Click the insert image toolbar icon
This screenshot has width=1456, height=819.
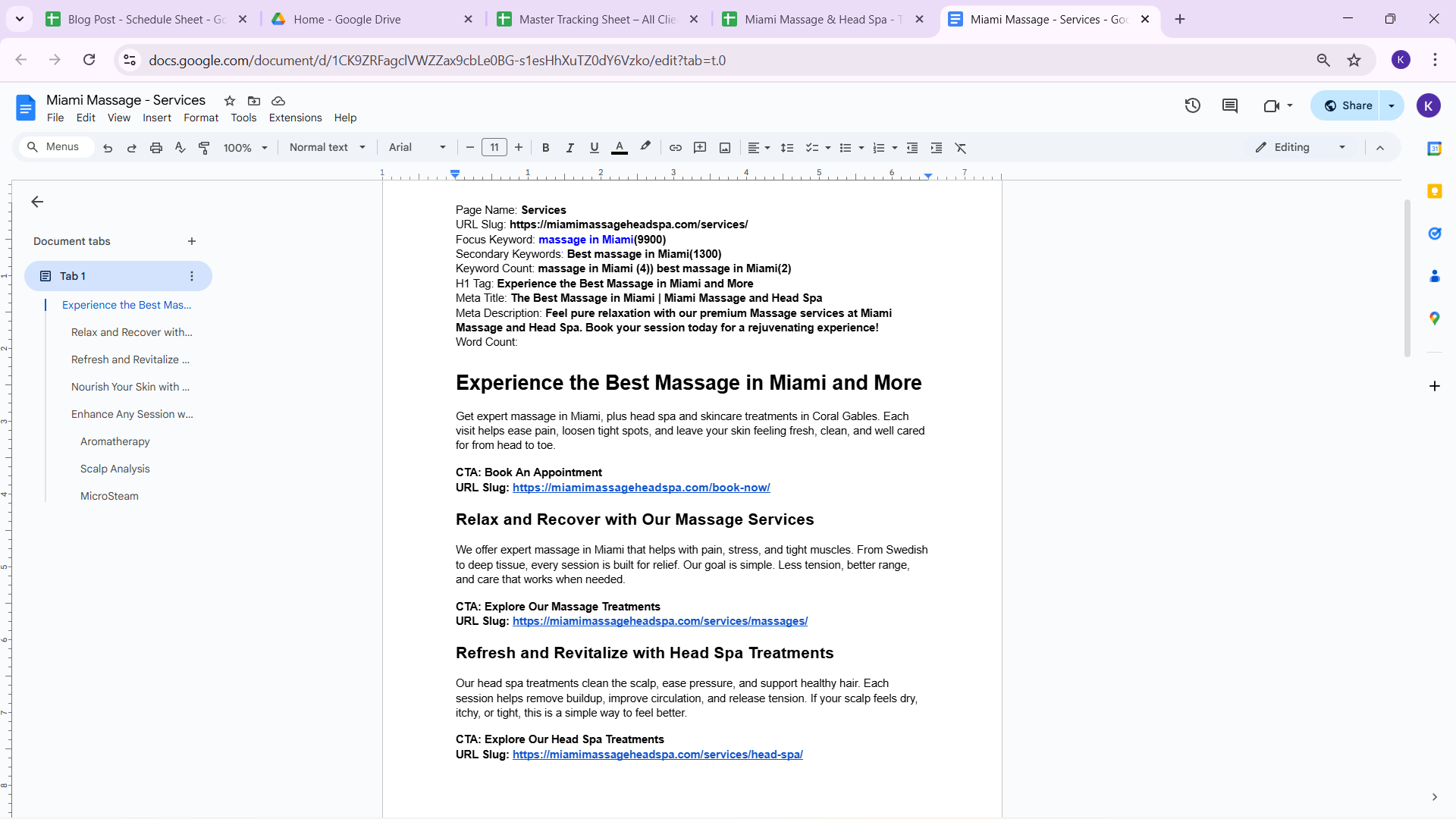(725, 148)
